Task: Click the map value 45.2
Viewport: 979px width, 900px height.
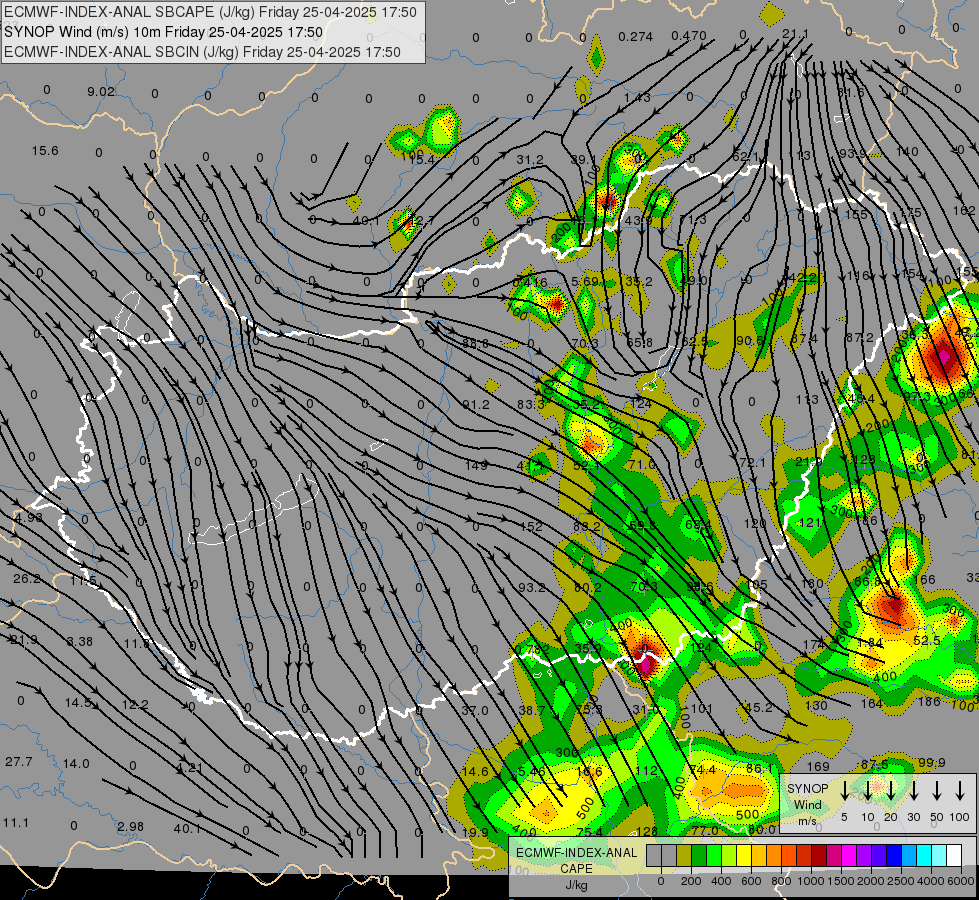Action: 759,708
